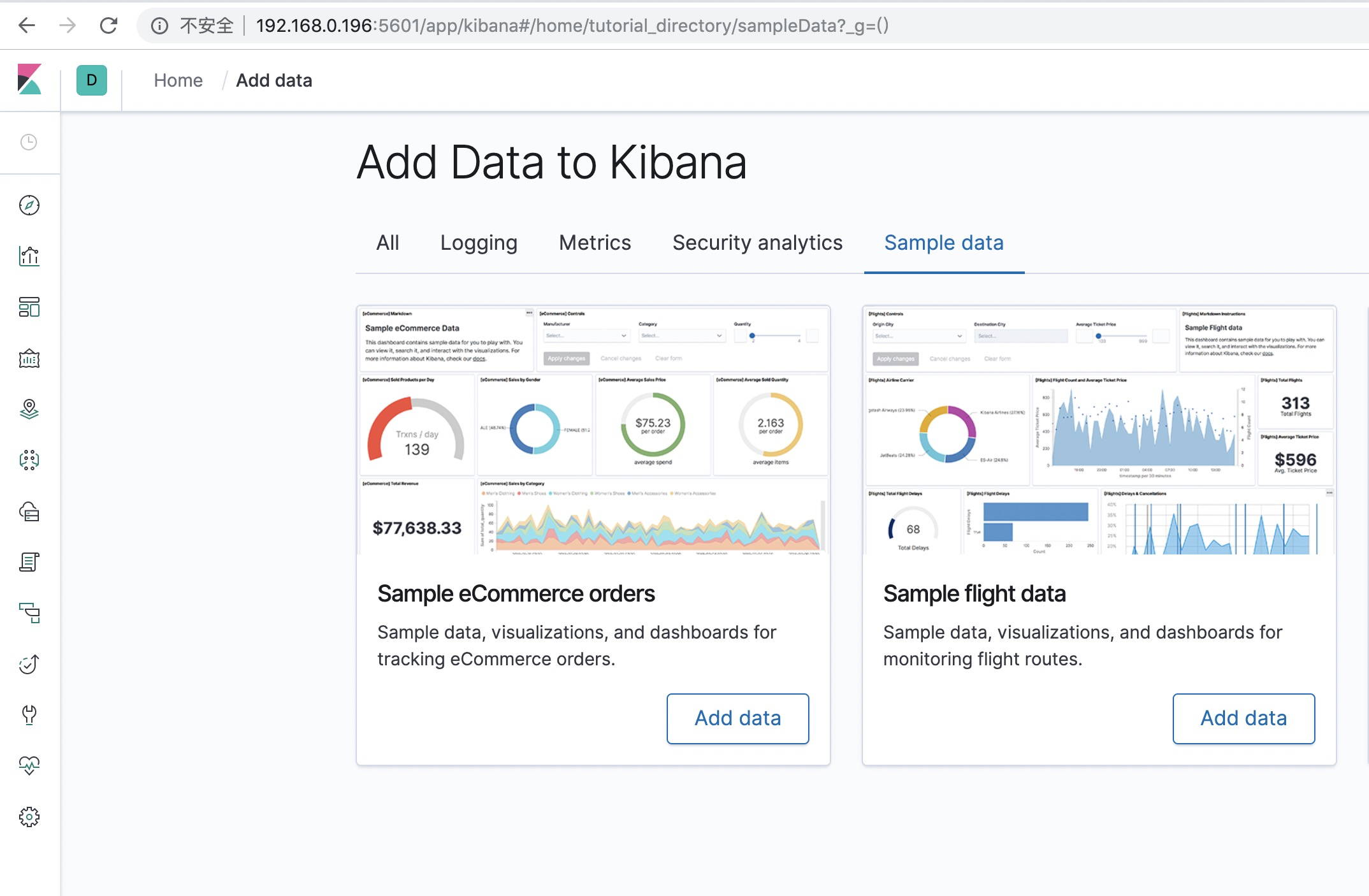Image resolution: width=1369 pixels, height=896 pixels.
Task: Select the Metrics tab
Action: tap(595, 243)
